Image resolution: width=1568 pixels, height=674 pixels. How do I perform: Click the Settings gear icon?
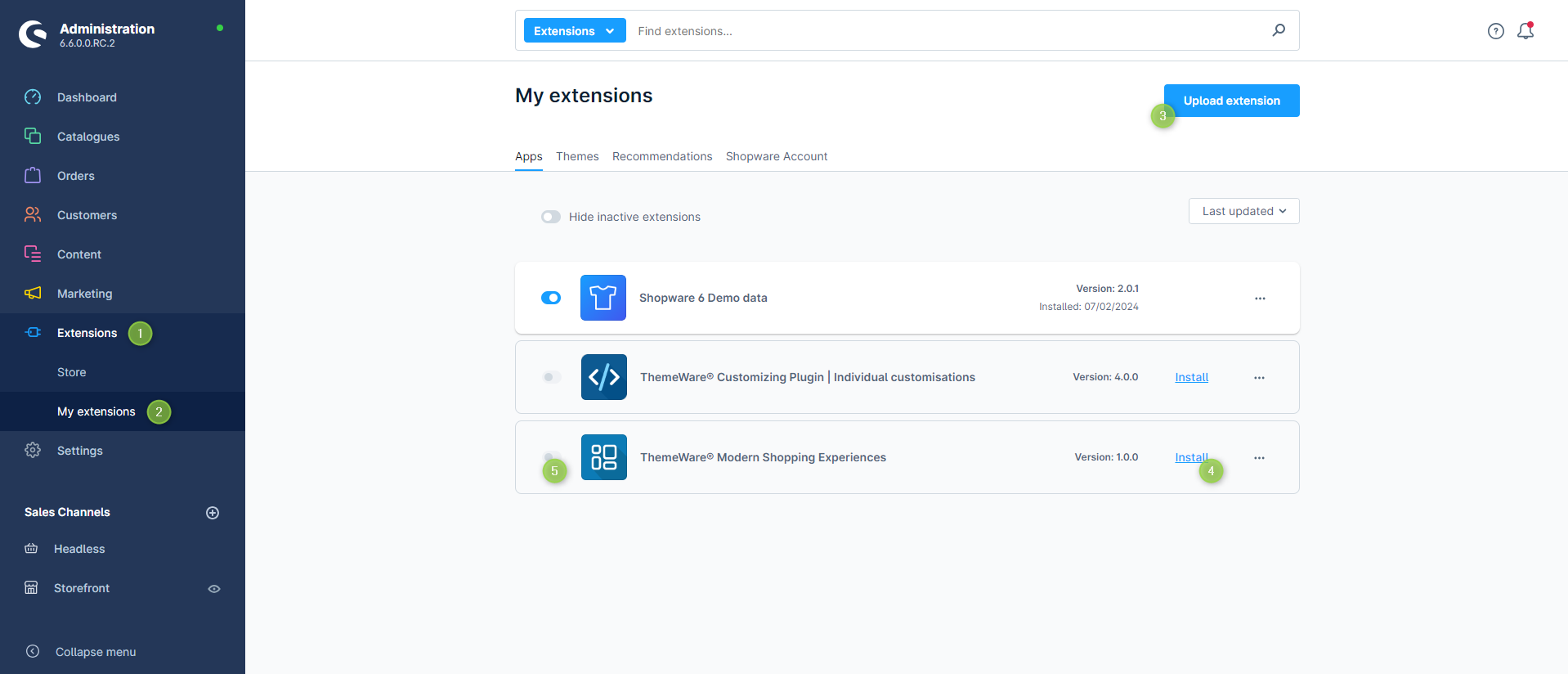pyautogui.click(x=33, y=450)
